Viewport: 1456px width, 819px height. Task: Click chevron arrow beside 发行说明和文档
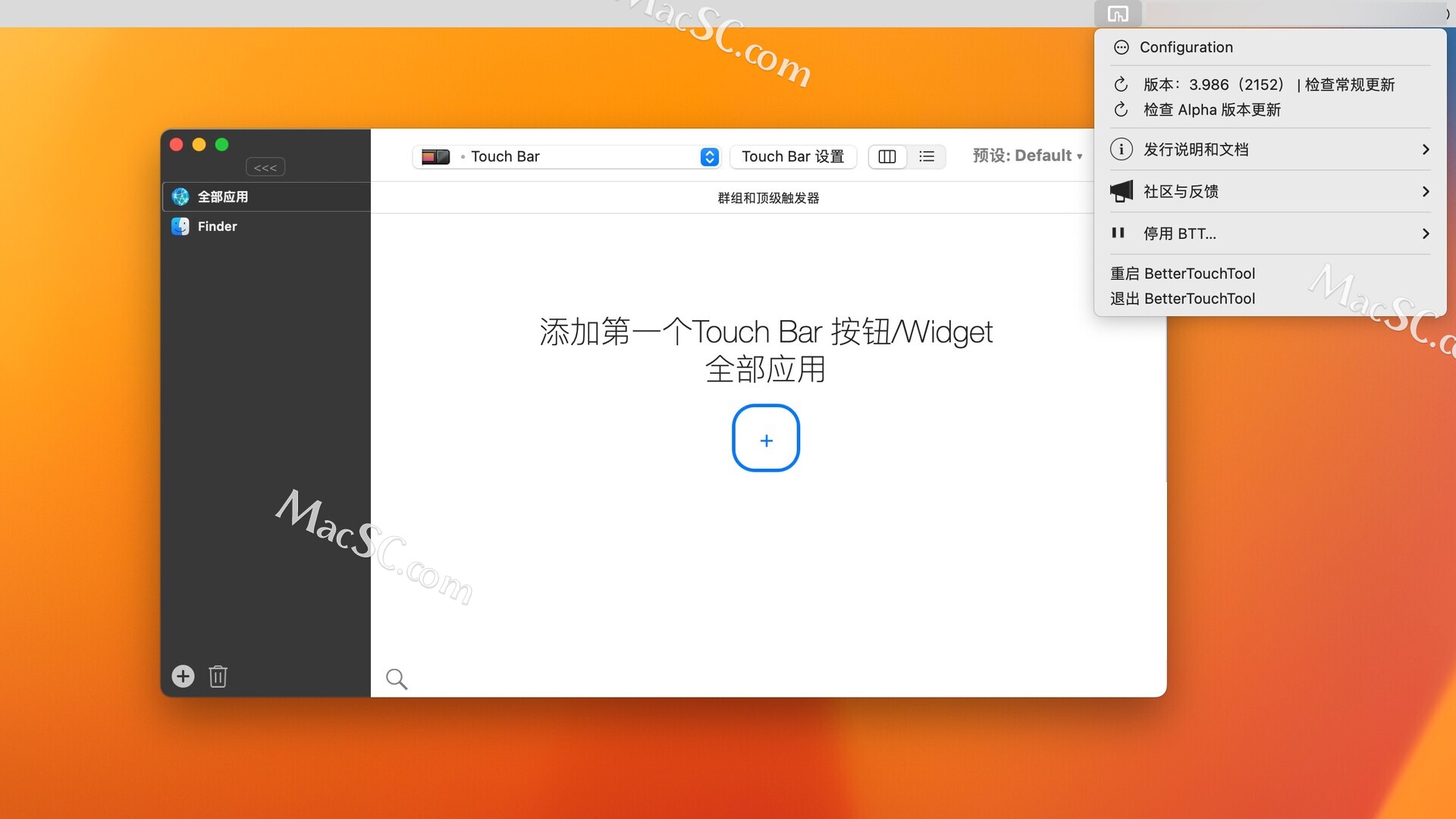(x=1426, y=149)
